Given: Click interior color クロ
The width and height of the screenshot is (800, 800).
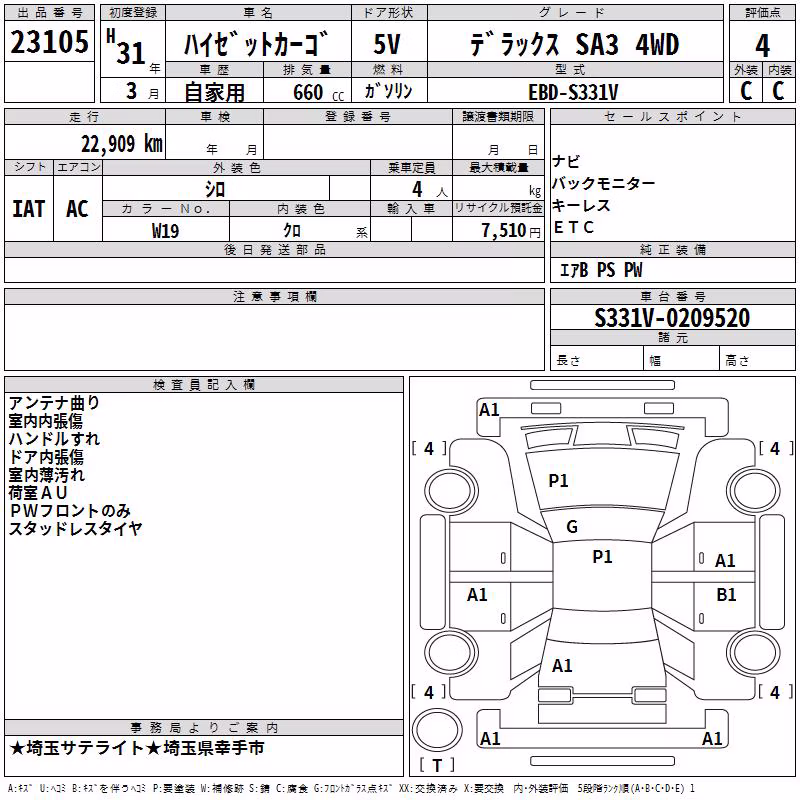Looking at the screenshot, I should (x=292, y=230).
